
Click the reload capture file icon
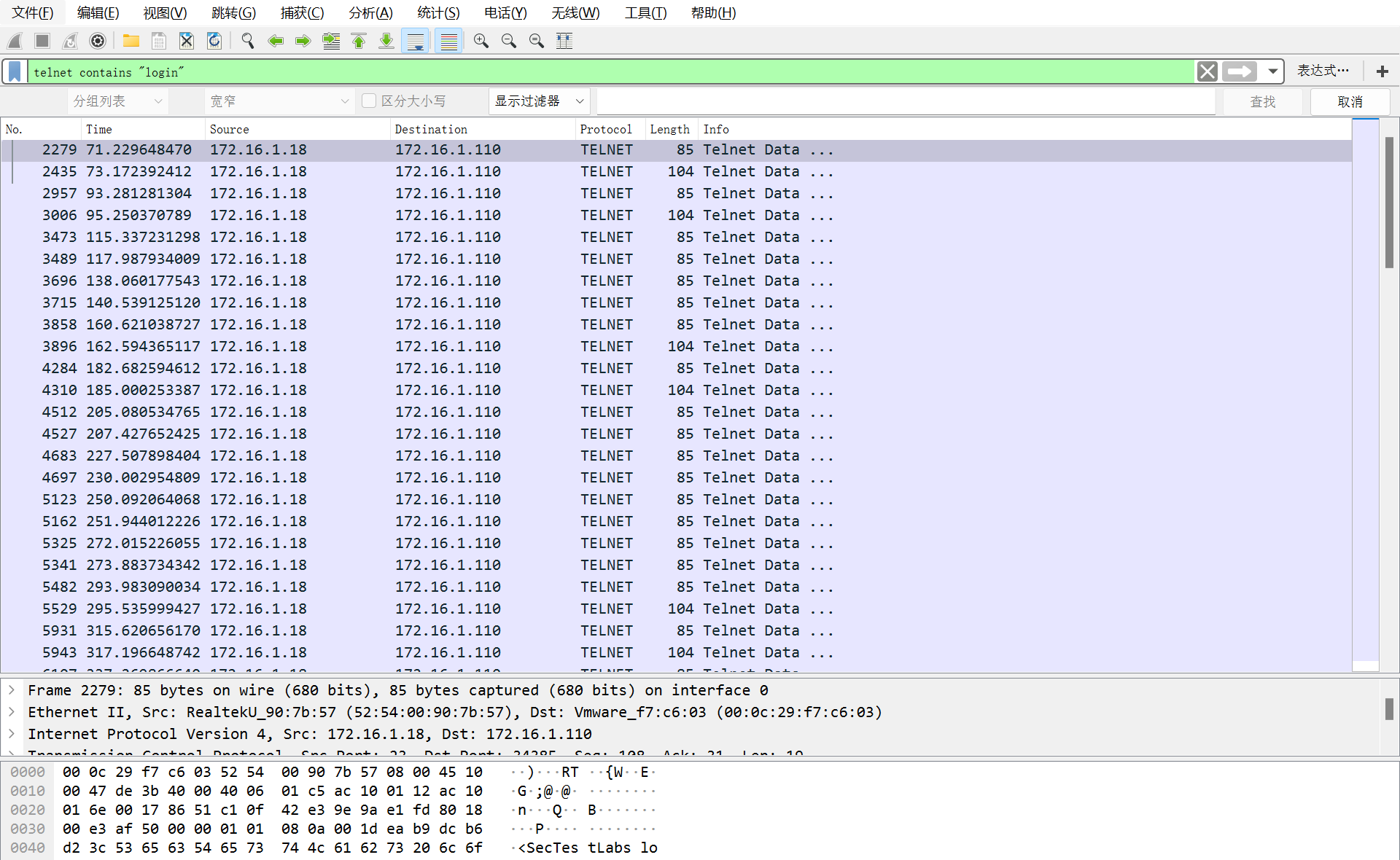(214, 41)
